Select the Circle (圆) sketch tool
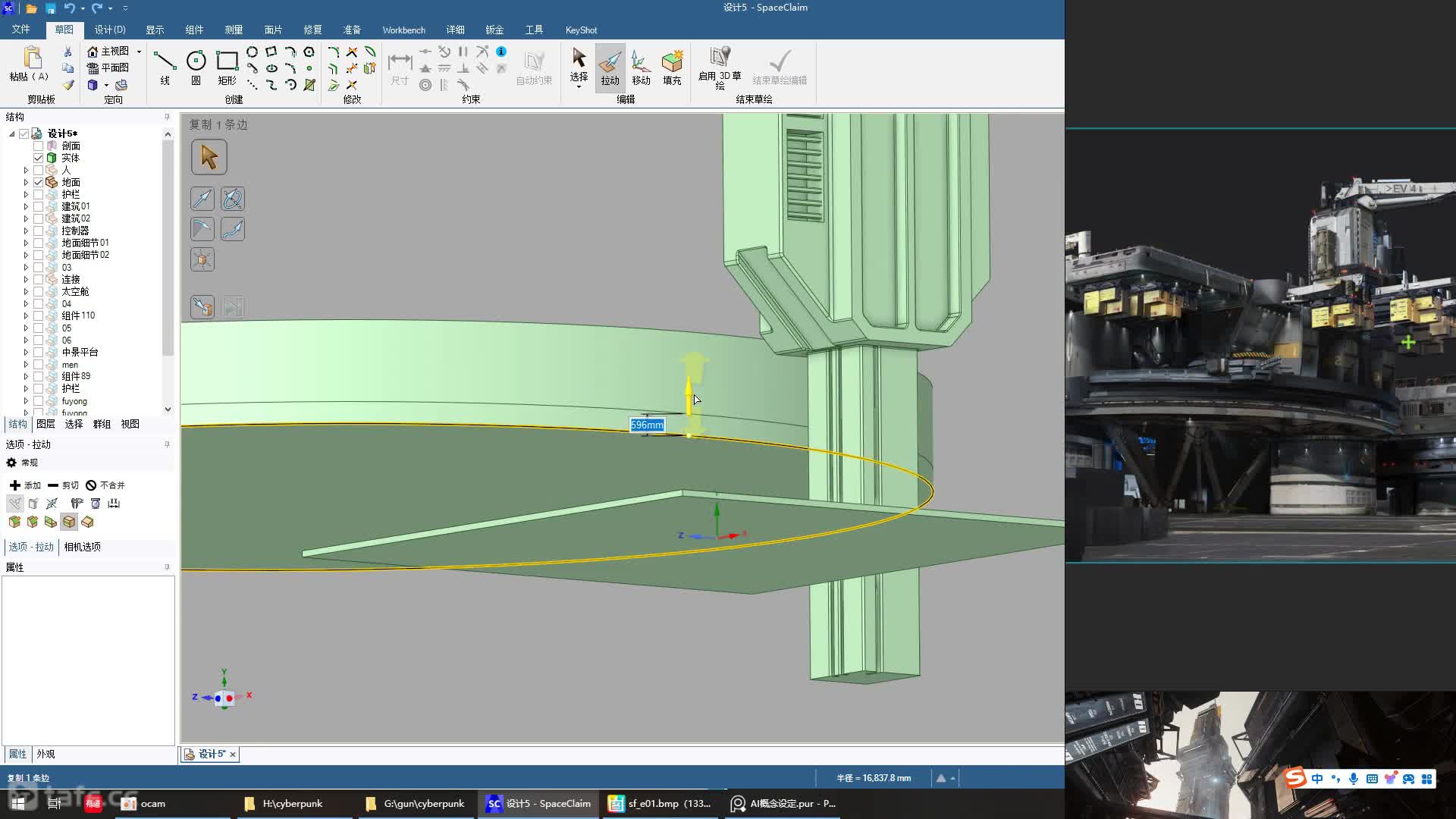This screenshot has width=1456, height=819. tap(196, 67)
